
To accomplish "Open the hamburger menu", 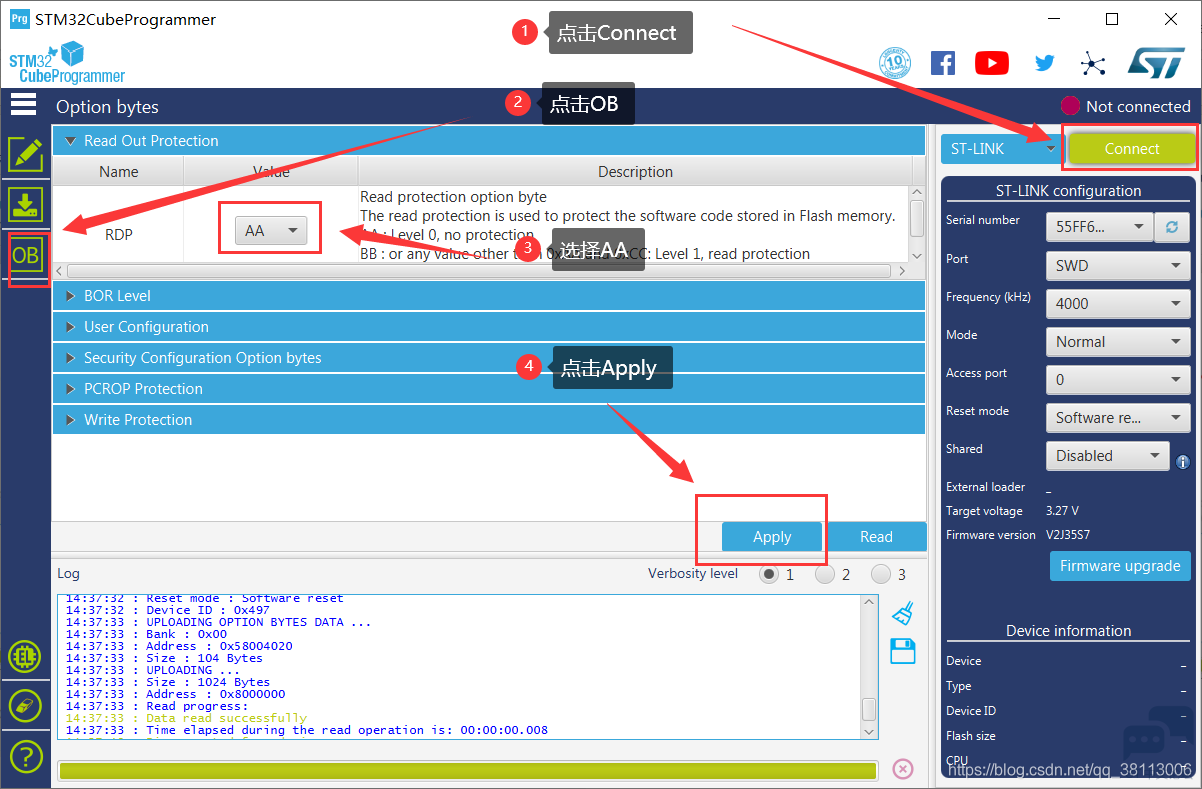I will pyautogui.click(x=24, y=105).
